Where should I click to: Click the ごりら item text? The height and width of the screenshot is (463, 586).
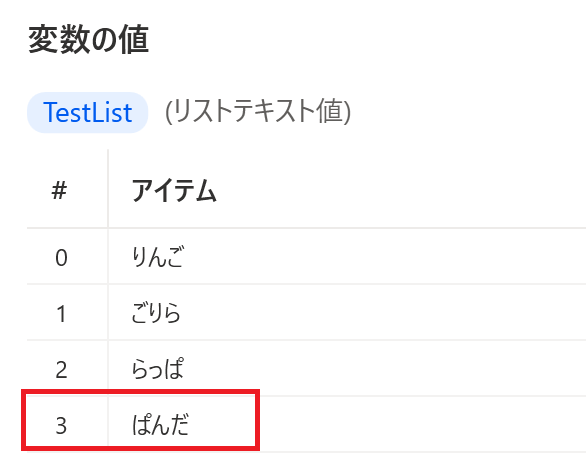coord(156,313)
